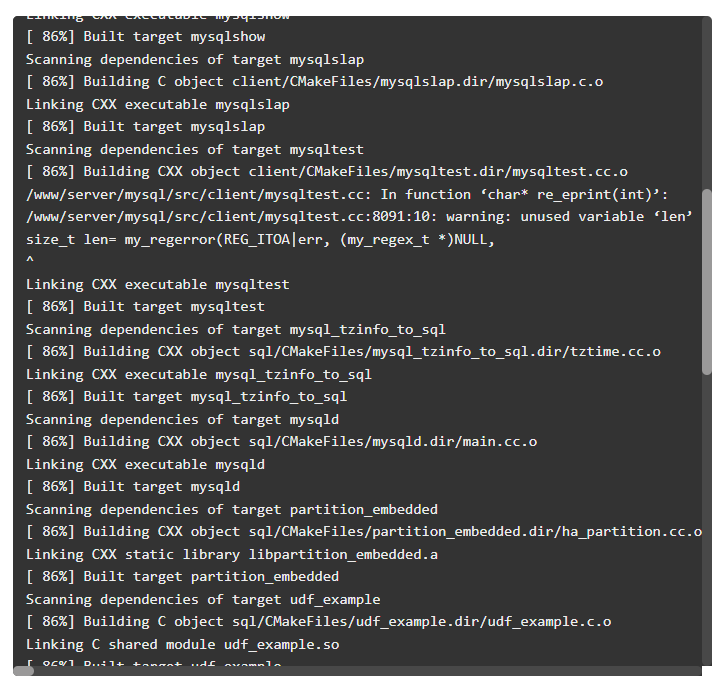Image resolution: width=718 pixels, height=678 pixels.
Task: Click the "unused variable 'len'" warning line
Action: coord(359,217)
